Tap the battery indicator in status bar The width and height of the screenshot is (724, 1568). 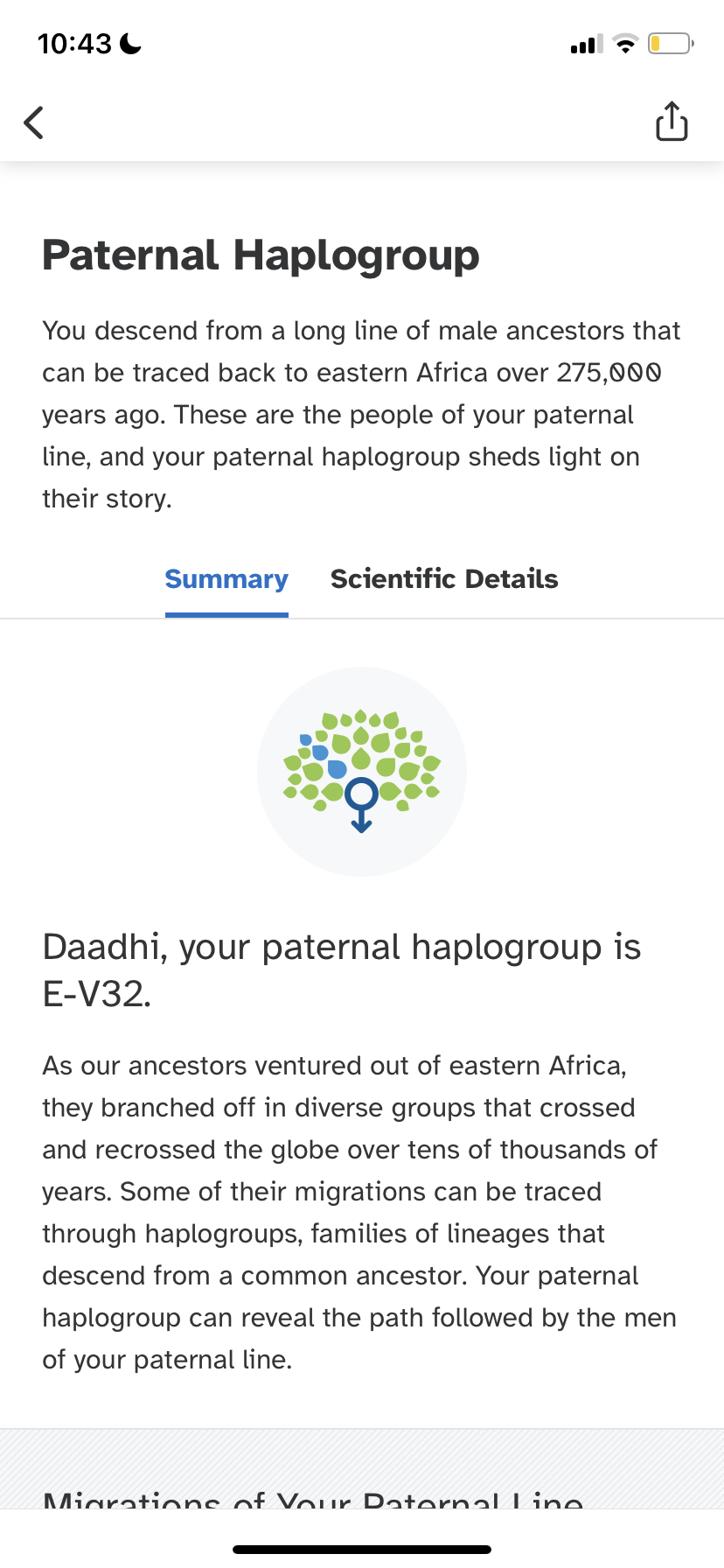point(671,43)
